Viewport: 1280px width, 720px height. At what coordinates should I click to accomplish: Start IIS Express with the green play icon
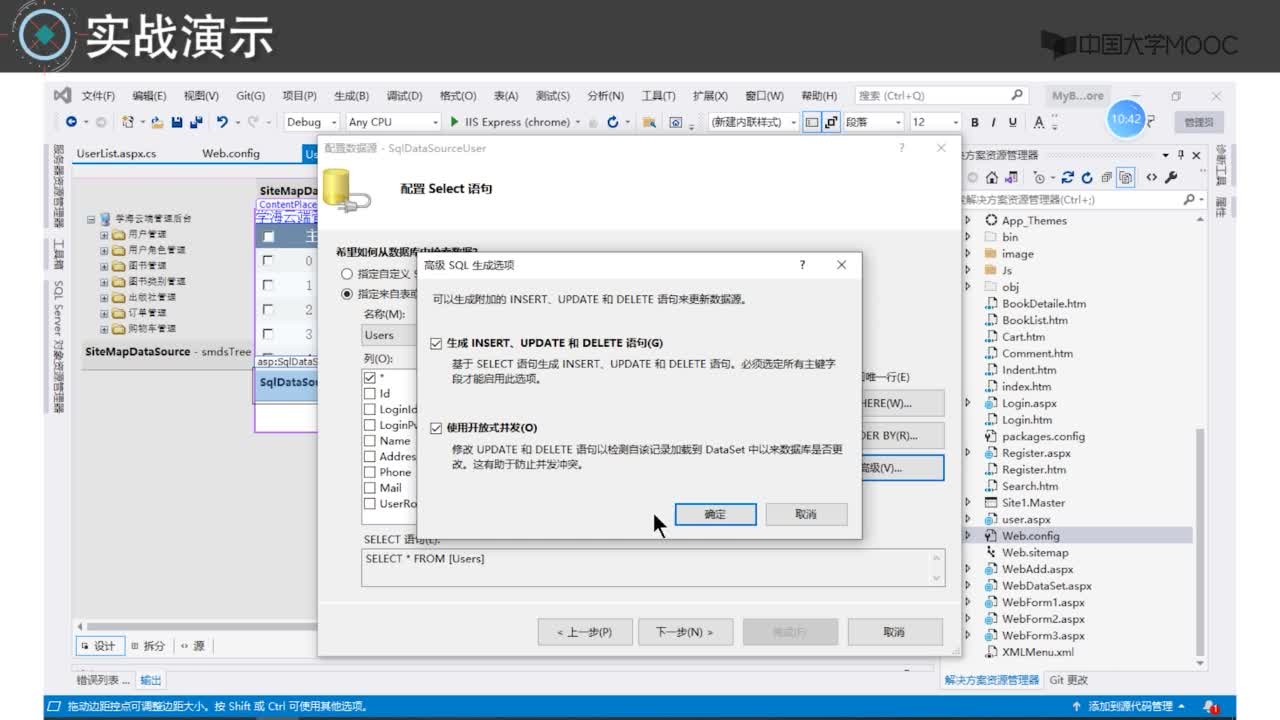(x=454, y=122)
